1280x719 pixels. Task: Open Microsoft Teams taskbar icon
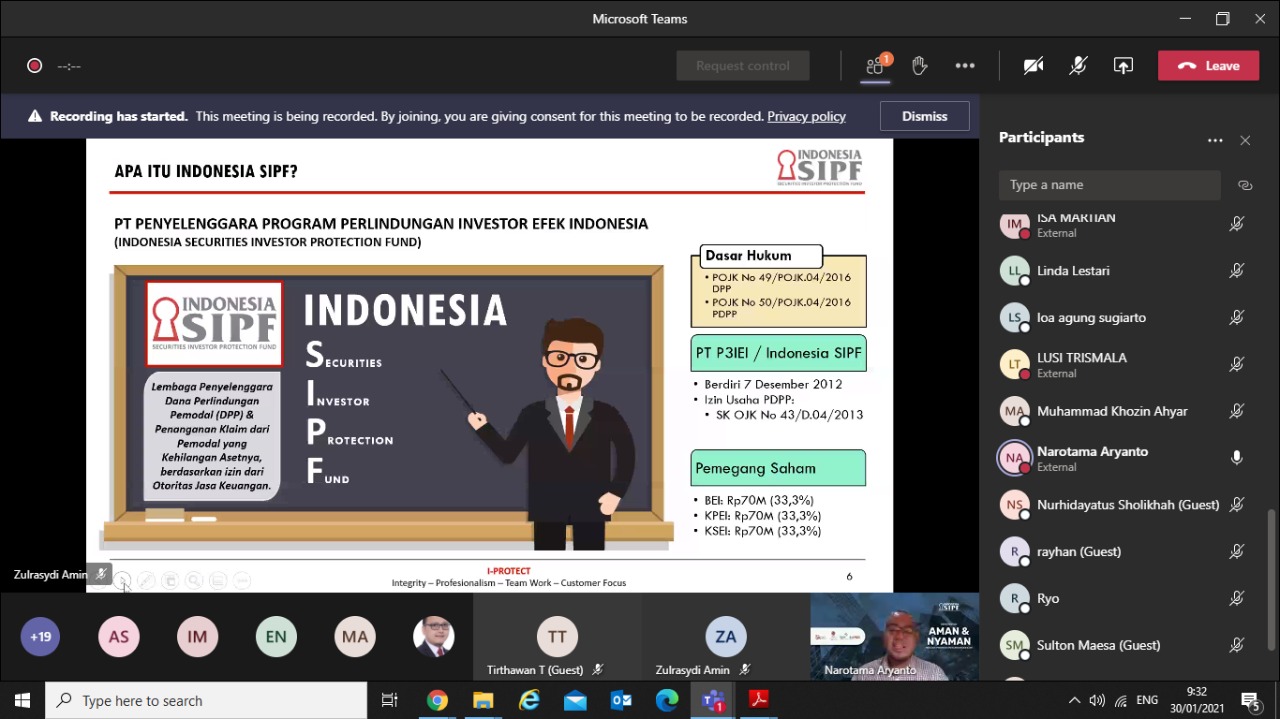point(713,700)
